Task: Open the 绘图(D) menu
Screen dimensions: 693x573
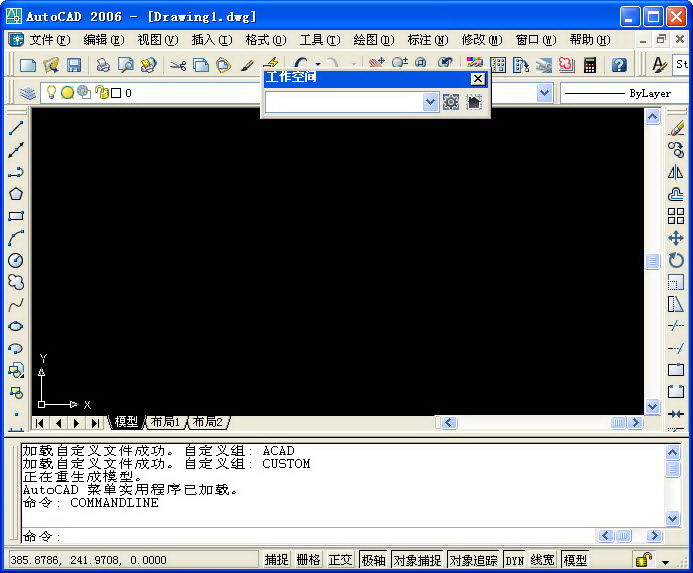Action: pyautogui.click(x=374, y=40)
